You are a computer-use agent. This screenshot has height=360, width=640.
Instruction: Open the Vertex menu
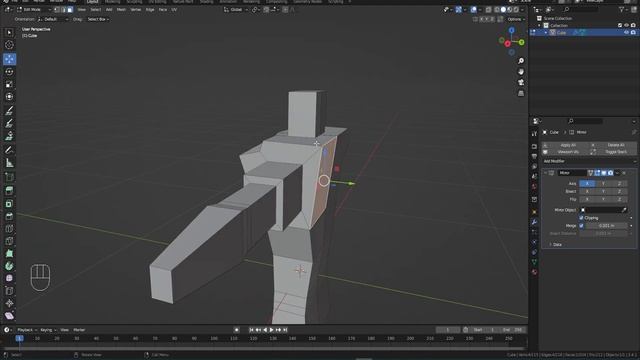point(136,9)
